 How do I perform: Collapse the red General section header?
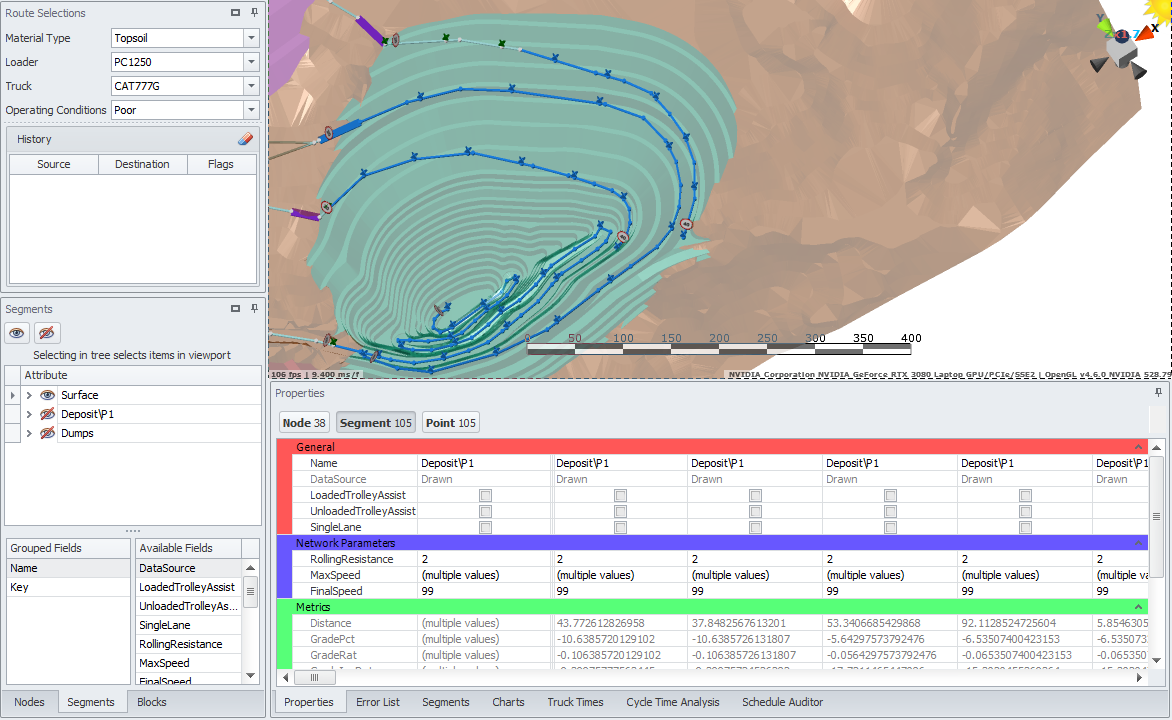coord(1138,447)
